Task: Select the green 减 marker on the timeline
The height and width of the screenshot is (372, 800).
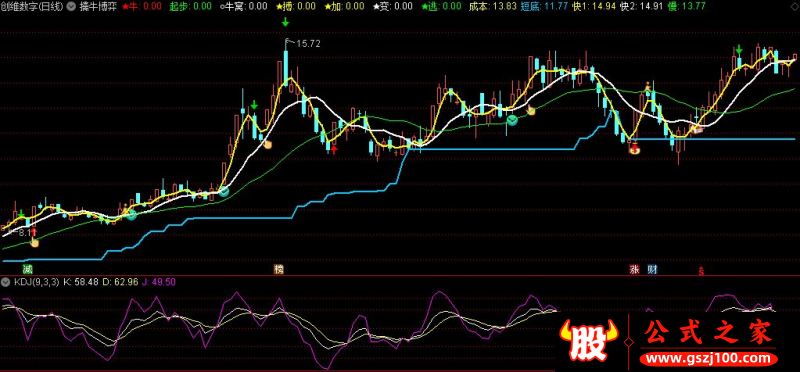Action: (27, 269)
